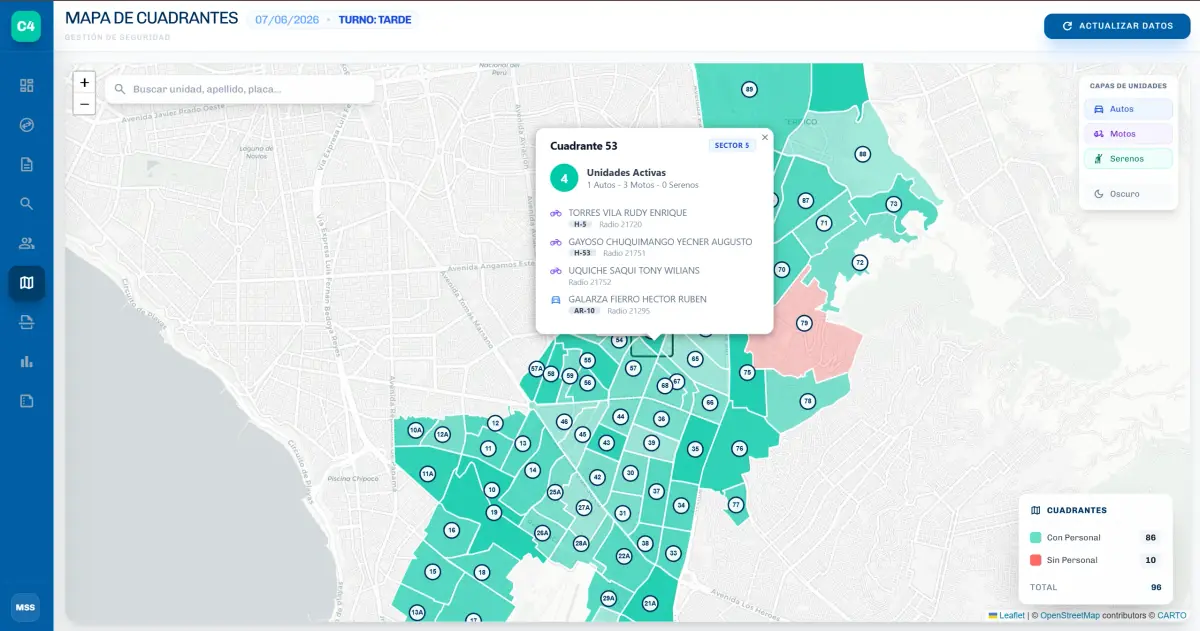The width and height of the screenshot is (1200, 631).
Task: Select quadrant marker 37 on map
Action: 656,491
